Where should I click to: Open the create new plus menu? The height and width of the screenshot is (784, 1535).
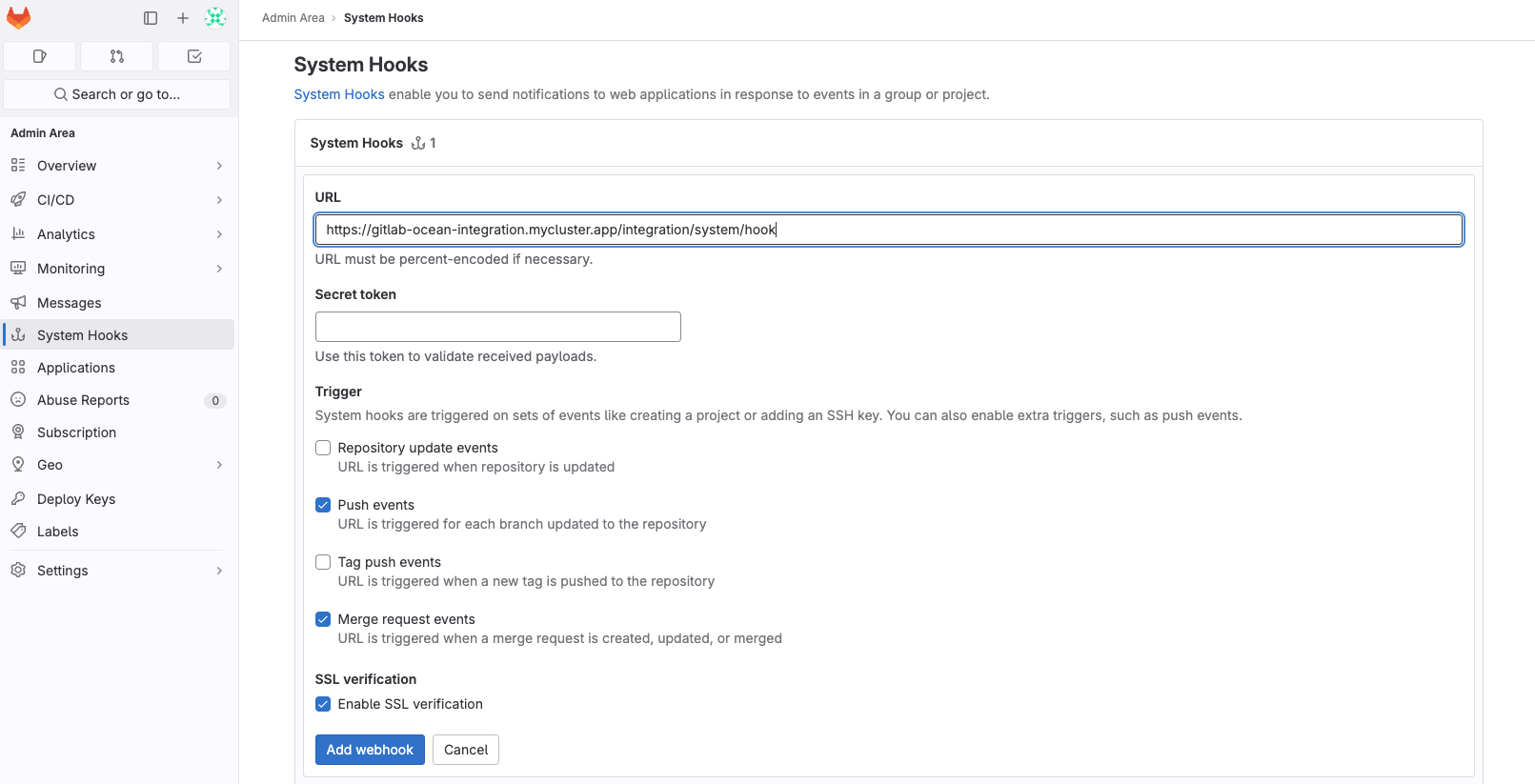click(x=183, y=18)
